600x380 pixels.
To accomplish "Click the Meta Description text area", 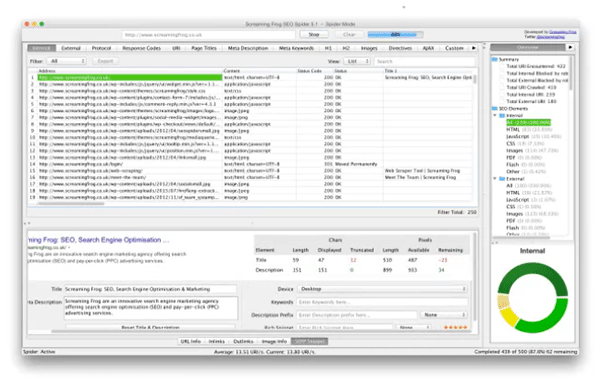I will pyautogui.click(x=151, y=308).
